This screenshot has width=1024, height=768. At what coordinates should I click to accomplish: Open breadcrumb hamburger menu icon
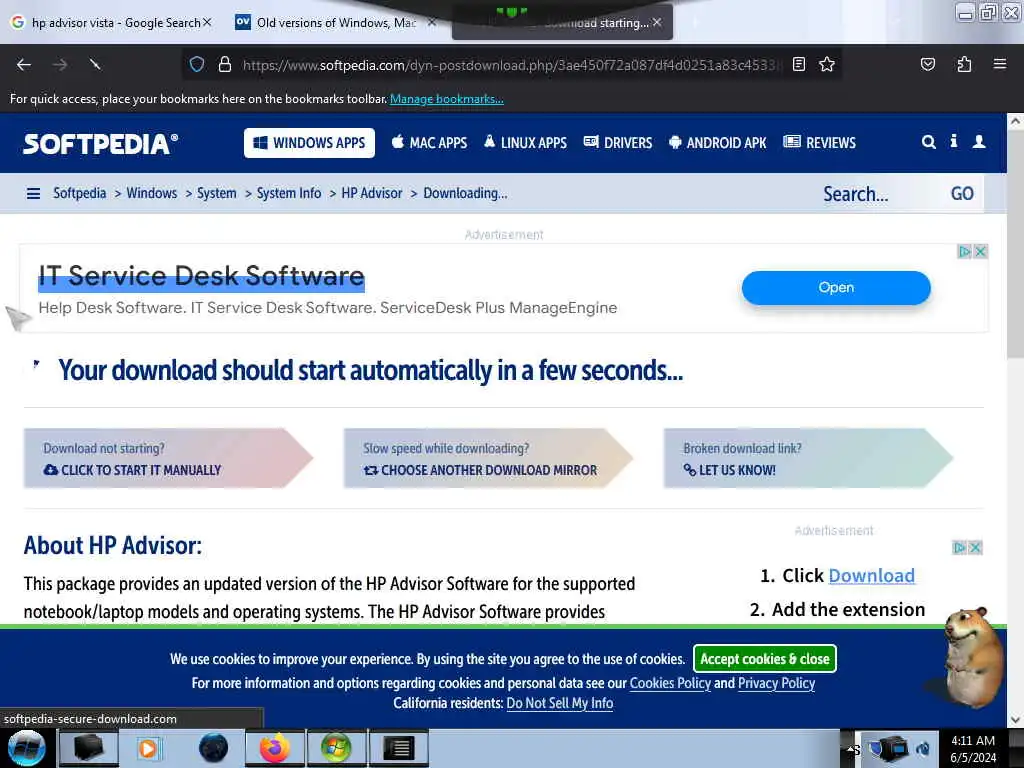pos(33,193)
